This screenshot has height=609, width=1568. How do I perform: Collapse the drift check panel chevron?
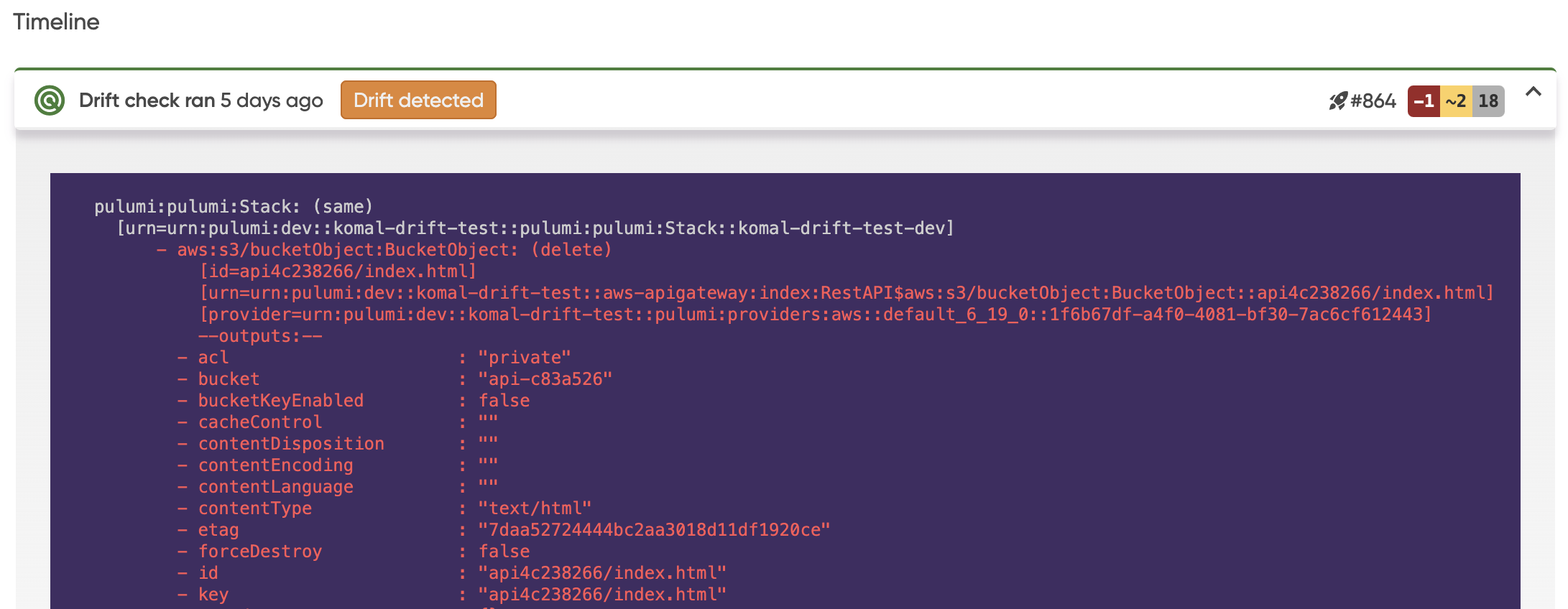(x=1533, y=92)
